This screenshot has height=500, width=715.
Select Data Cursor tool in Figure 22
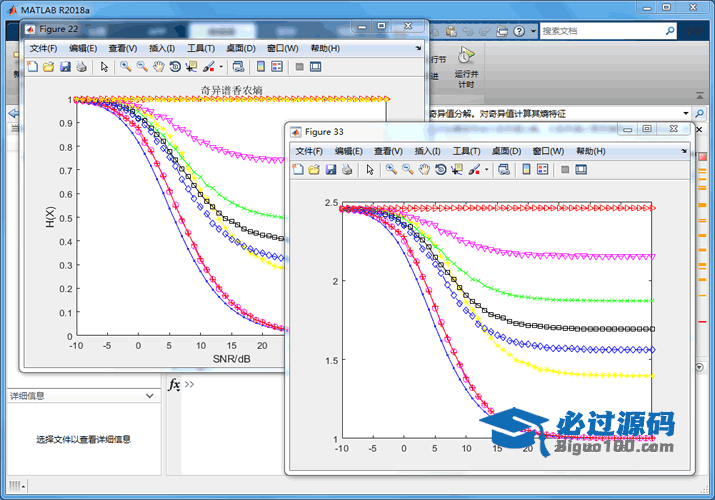[x=191, y=67]
